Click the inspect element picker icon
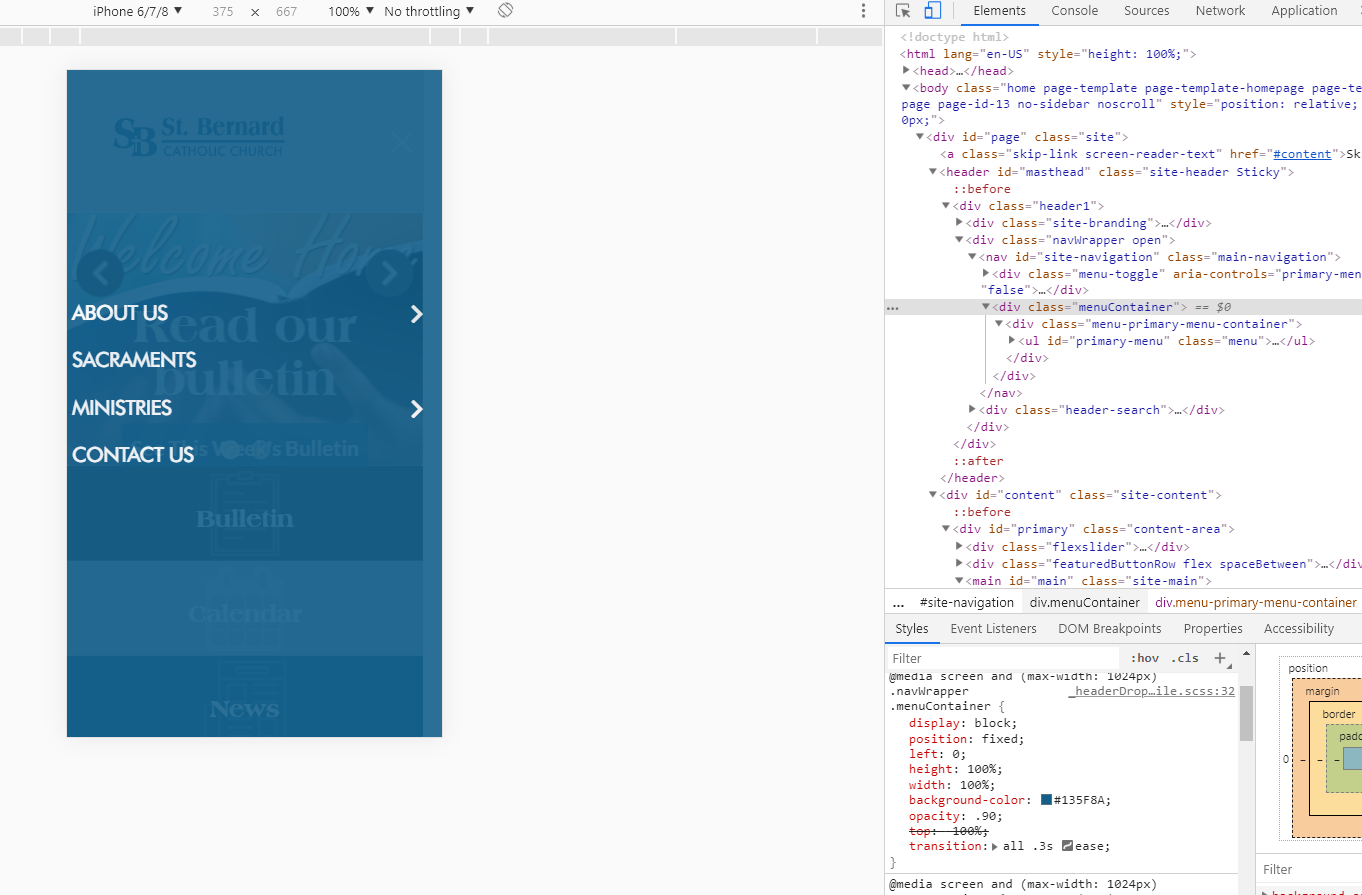The image size is (1362, 895). [903, 11]
